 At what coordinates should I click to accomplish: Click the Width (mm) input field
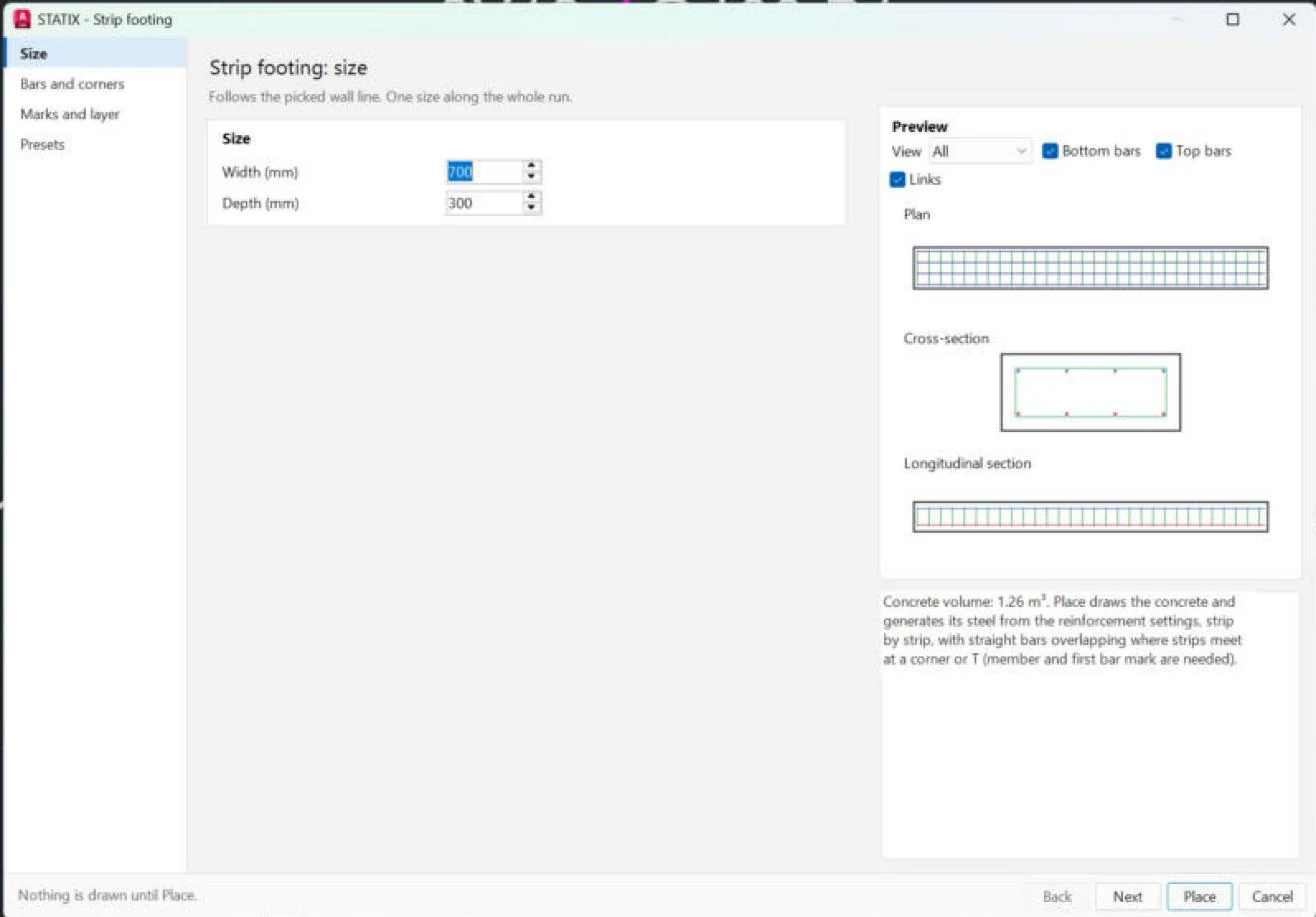485,172
